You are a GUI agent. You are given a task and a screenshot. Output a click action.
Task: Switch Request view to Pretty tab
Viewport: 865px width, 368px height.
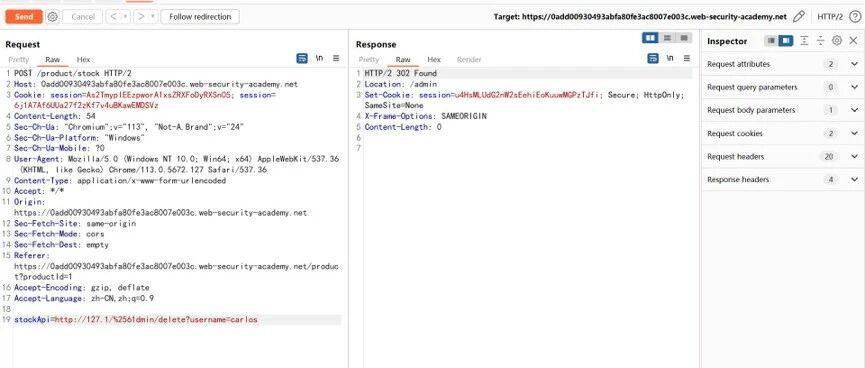[x=18, y=60]
